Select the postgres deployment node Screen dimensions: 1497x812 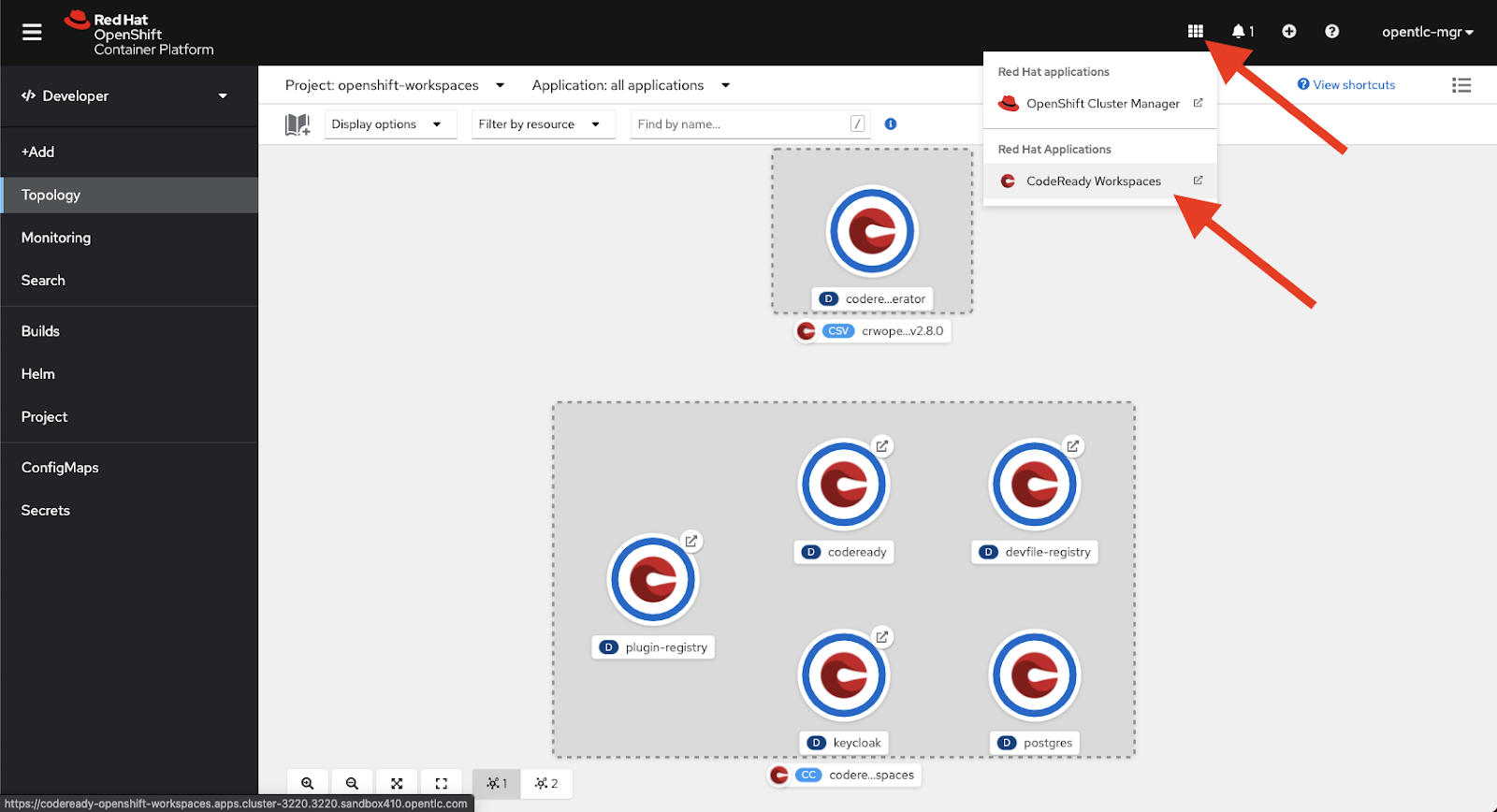click(x=1035, y=675)
